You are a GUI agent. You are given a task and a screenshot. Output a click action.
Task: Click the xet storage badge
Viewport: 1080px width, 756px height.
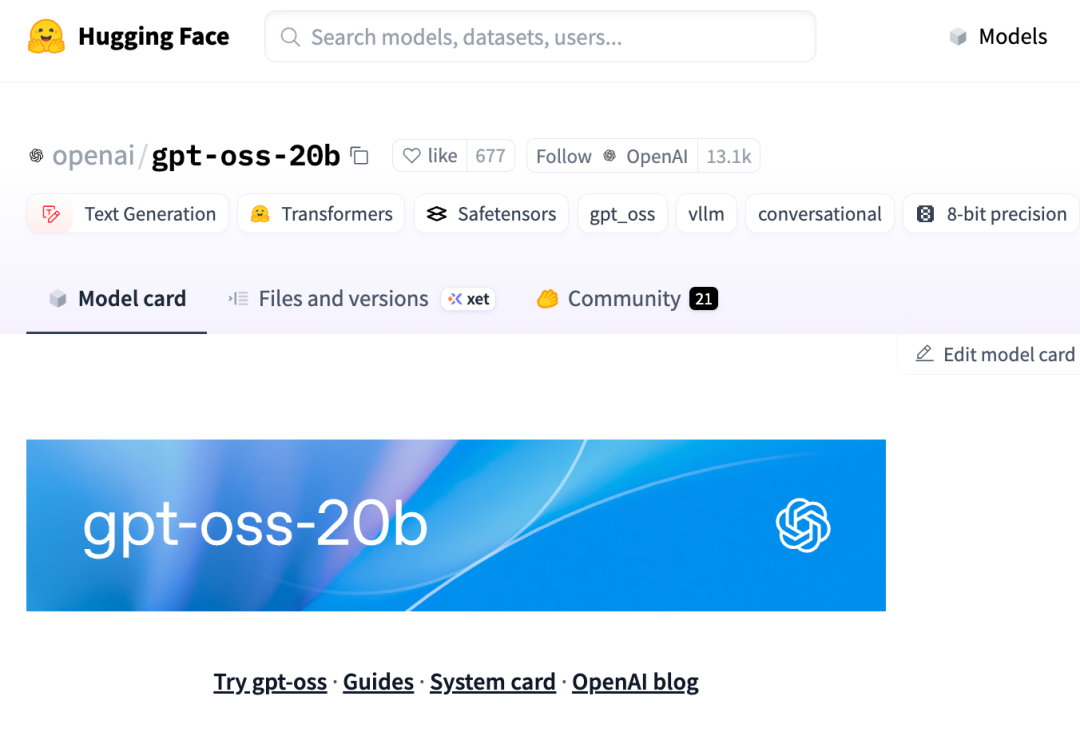pos(469,299)
